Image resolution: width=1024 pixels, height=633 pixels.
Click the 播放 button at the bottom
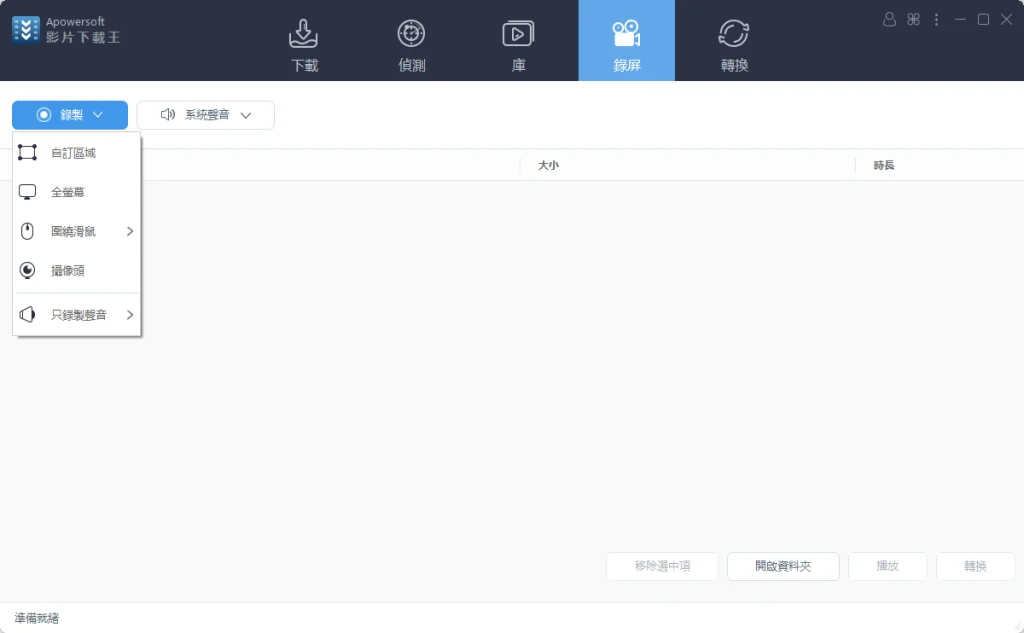click(887, 566)
